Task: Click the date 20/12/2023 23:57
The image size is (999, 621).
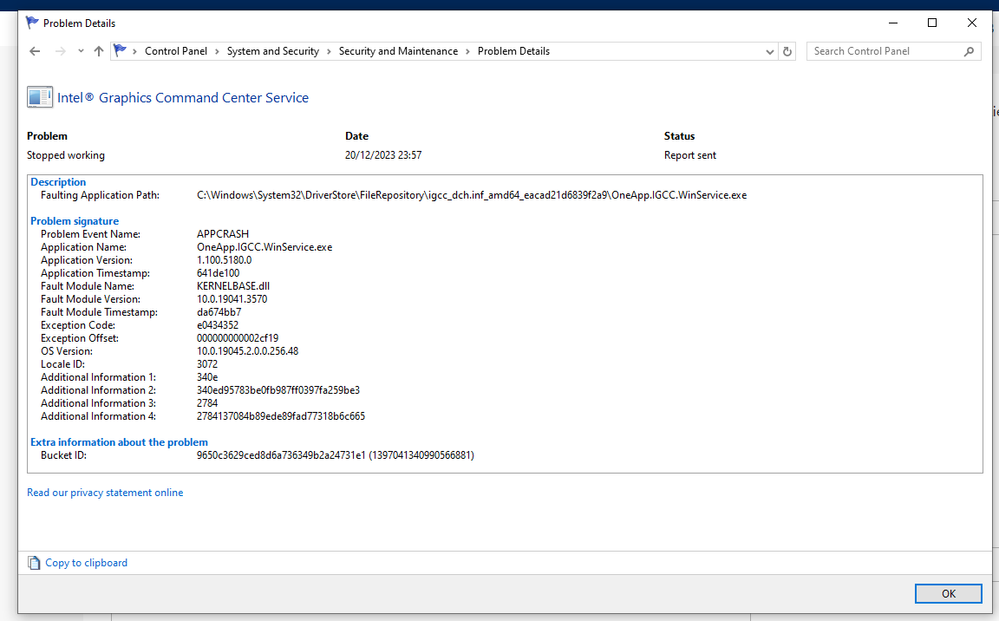Action: (x=383, y=155)
